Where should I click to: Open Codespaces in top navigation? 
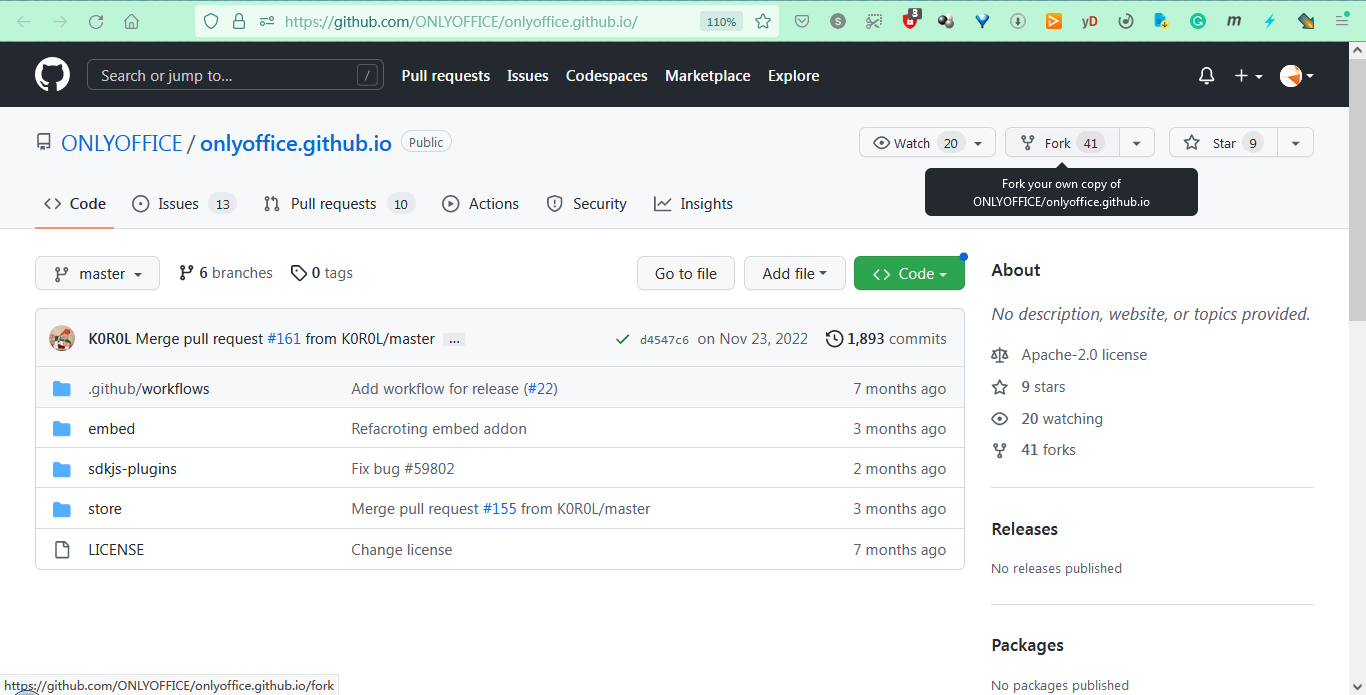point(607,76)
